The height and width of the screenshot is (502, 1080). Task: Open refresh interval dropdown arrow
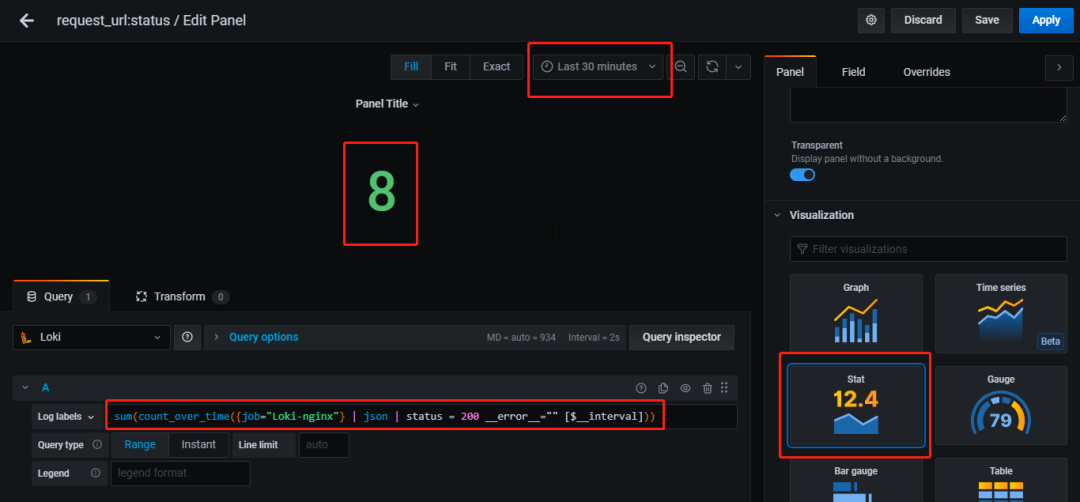pyautogui.click(x=738, y=67)
